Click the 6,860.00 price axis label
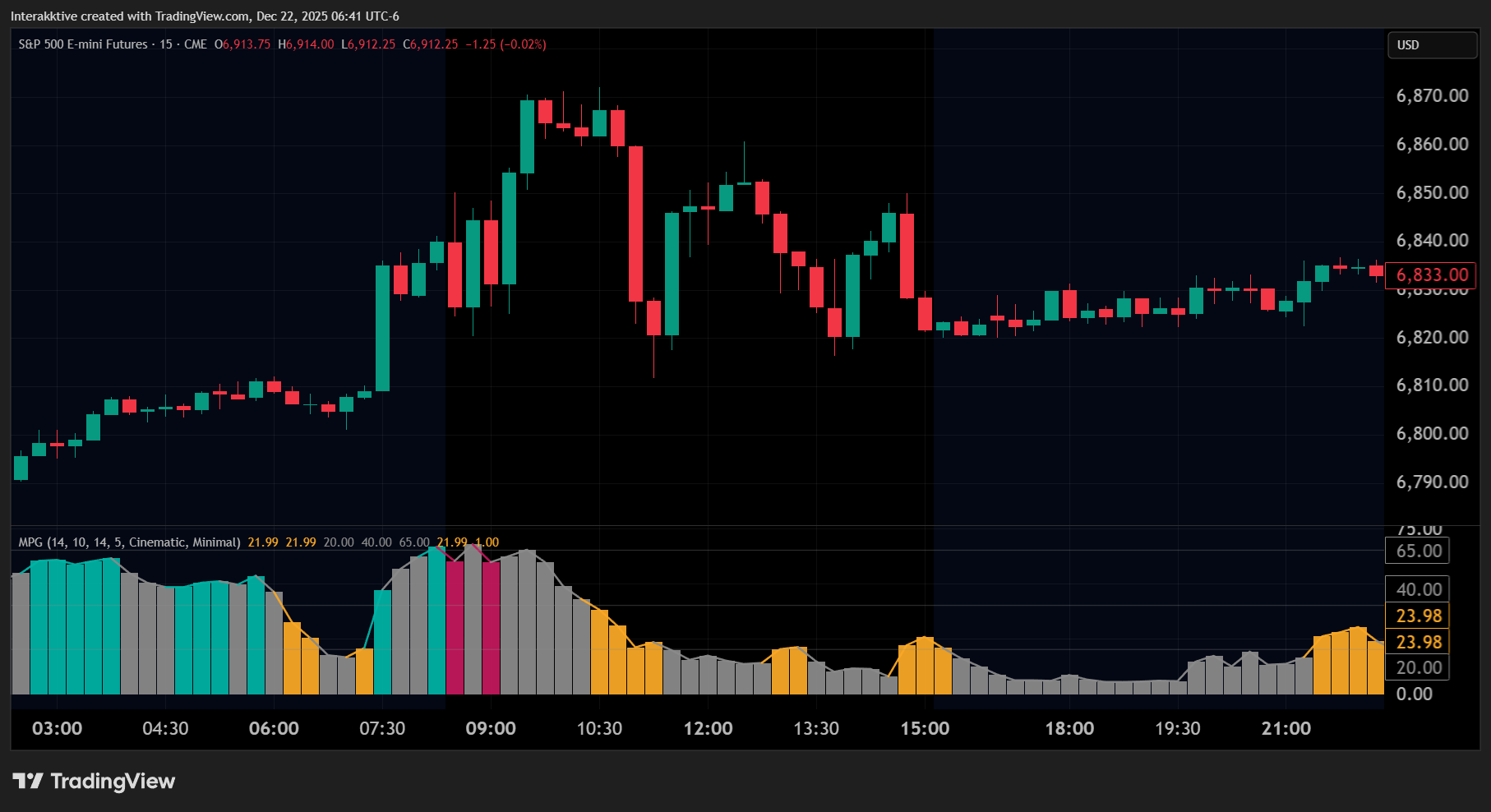The image size is (1491, 812). [1432, 145]
